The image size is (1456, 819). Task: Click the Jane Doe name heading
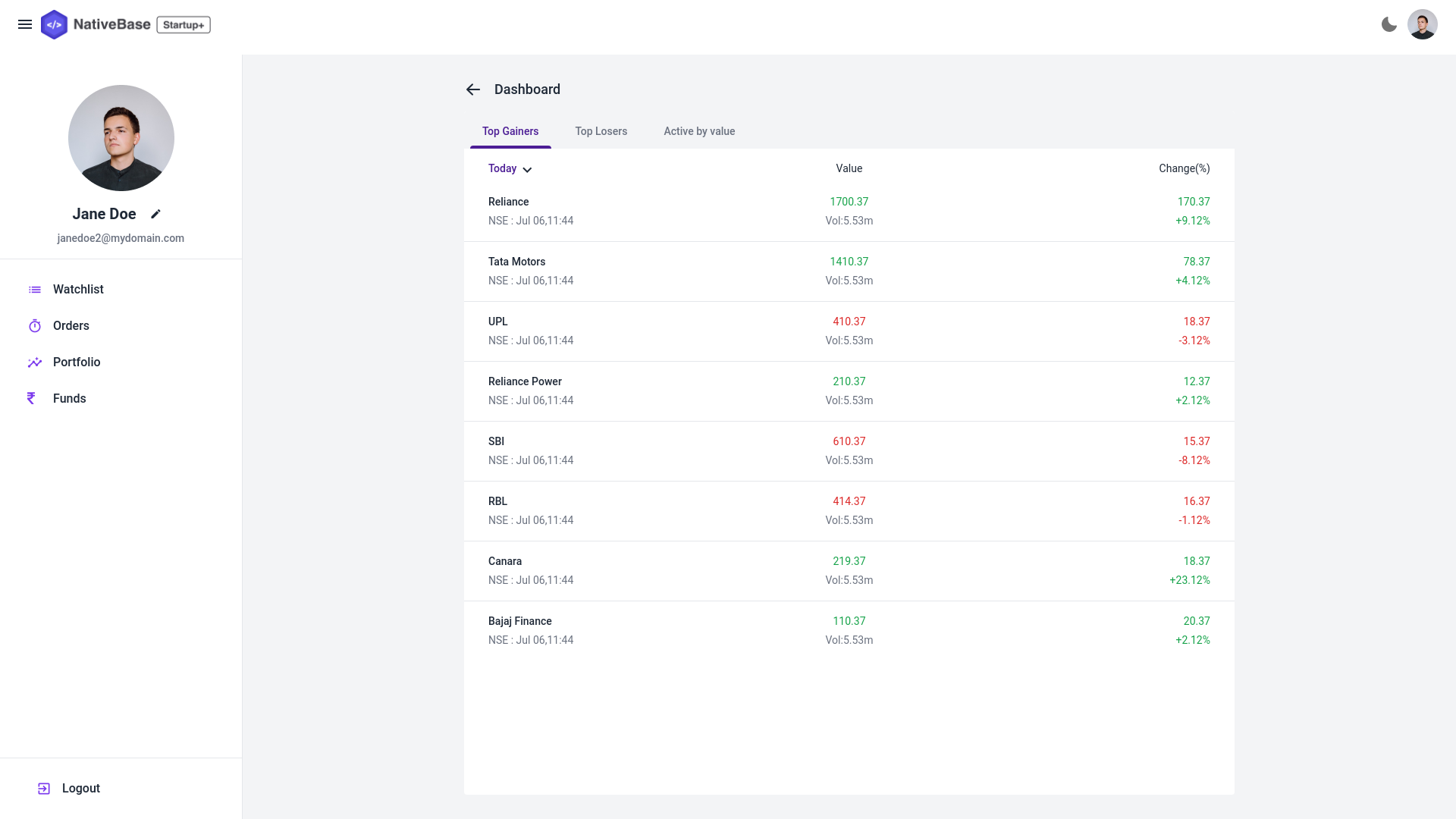[x=105, y=214]
